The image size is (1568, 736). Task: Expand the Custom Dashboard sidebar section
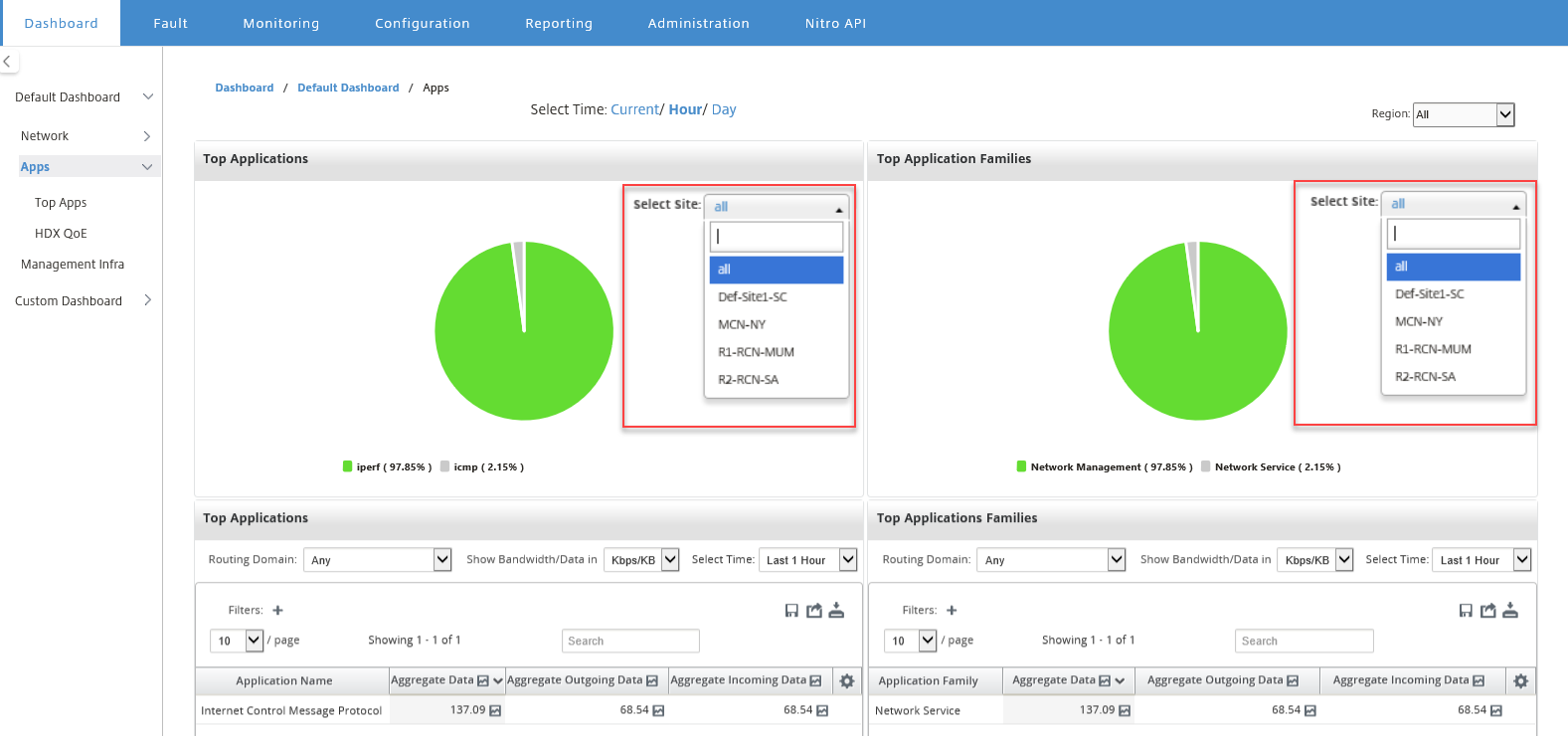(x=147, y=300)
